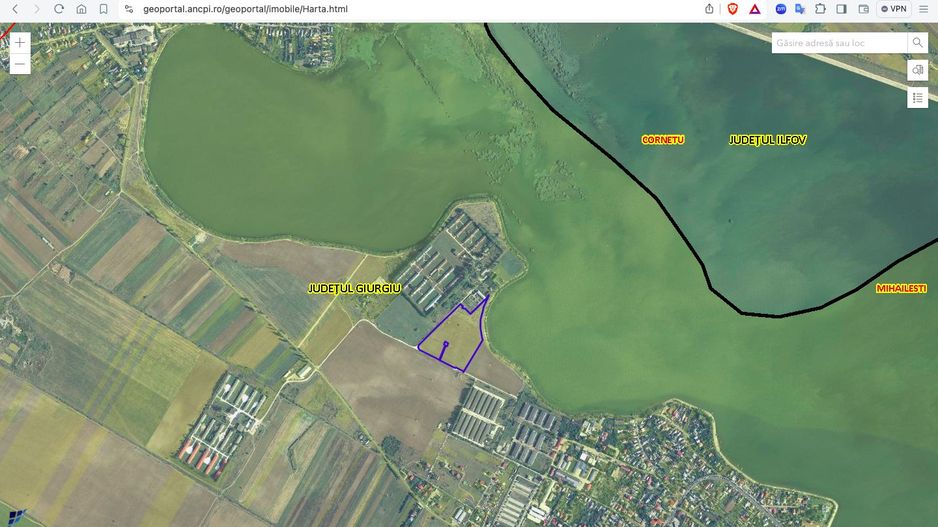Bookmark this page

click(x=103, y=9)
